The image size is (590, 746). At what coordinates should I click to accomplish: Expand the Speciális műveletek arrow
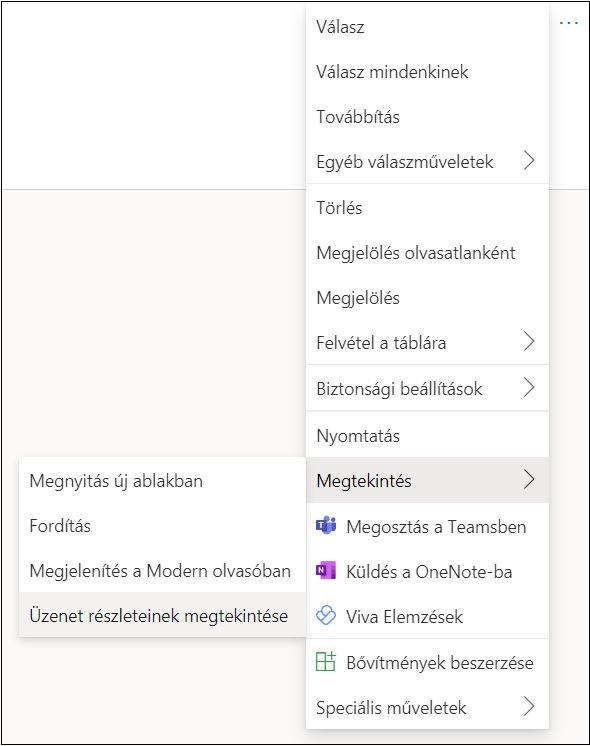(x=529, y=706)
